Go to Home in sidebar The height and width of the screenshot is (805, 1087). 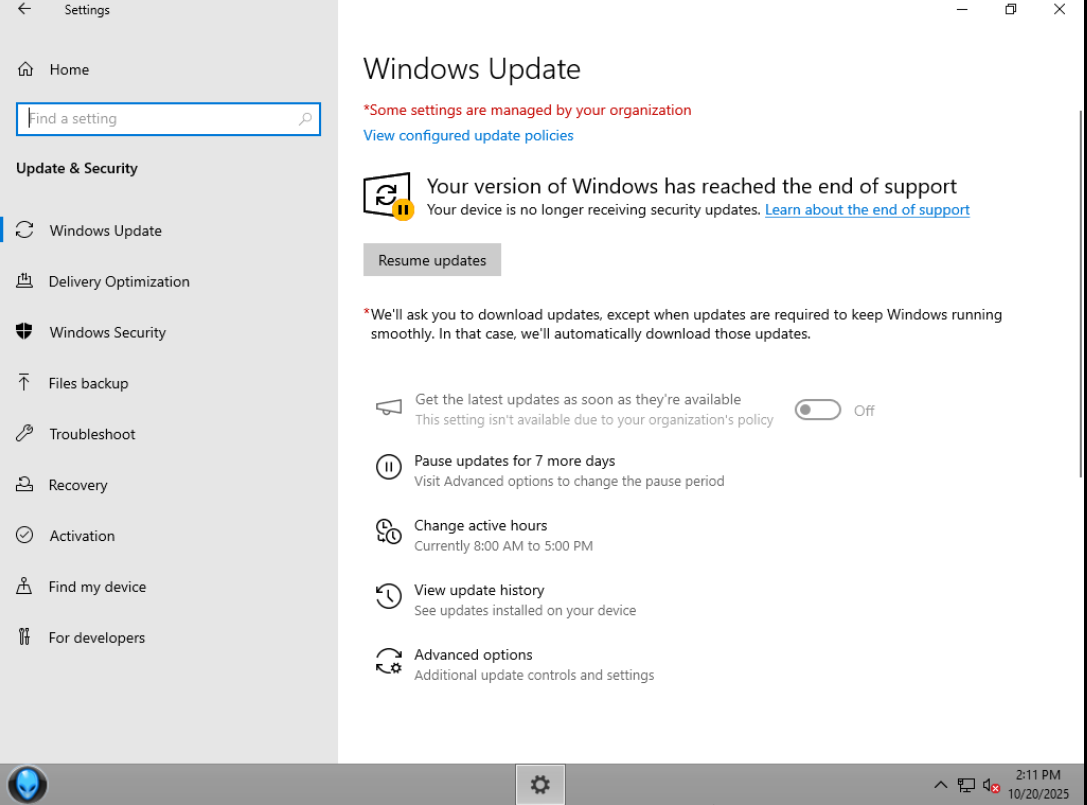coord(69,69)
